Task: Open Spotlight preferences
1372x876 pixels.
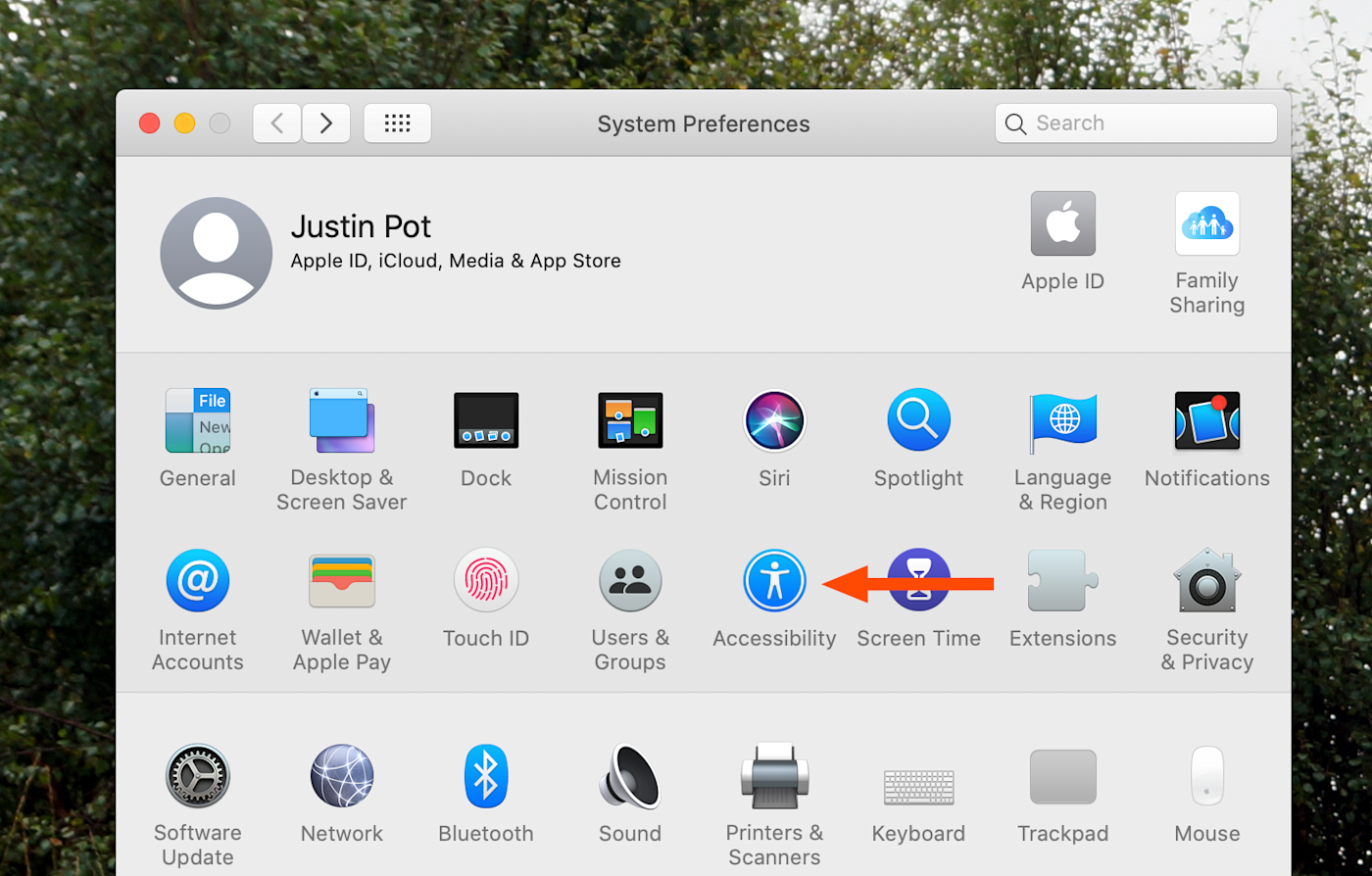Action: 918,421
